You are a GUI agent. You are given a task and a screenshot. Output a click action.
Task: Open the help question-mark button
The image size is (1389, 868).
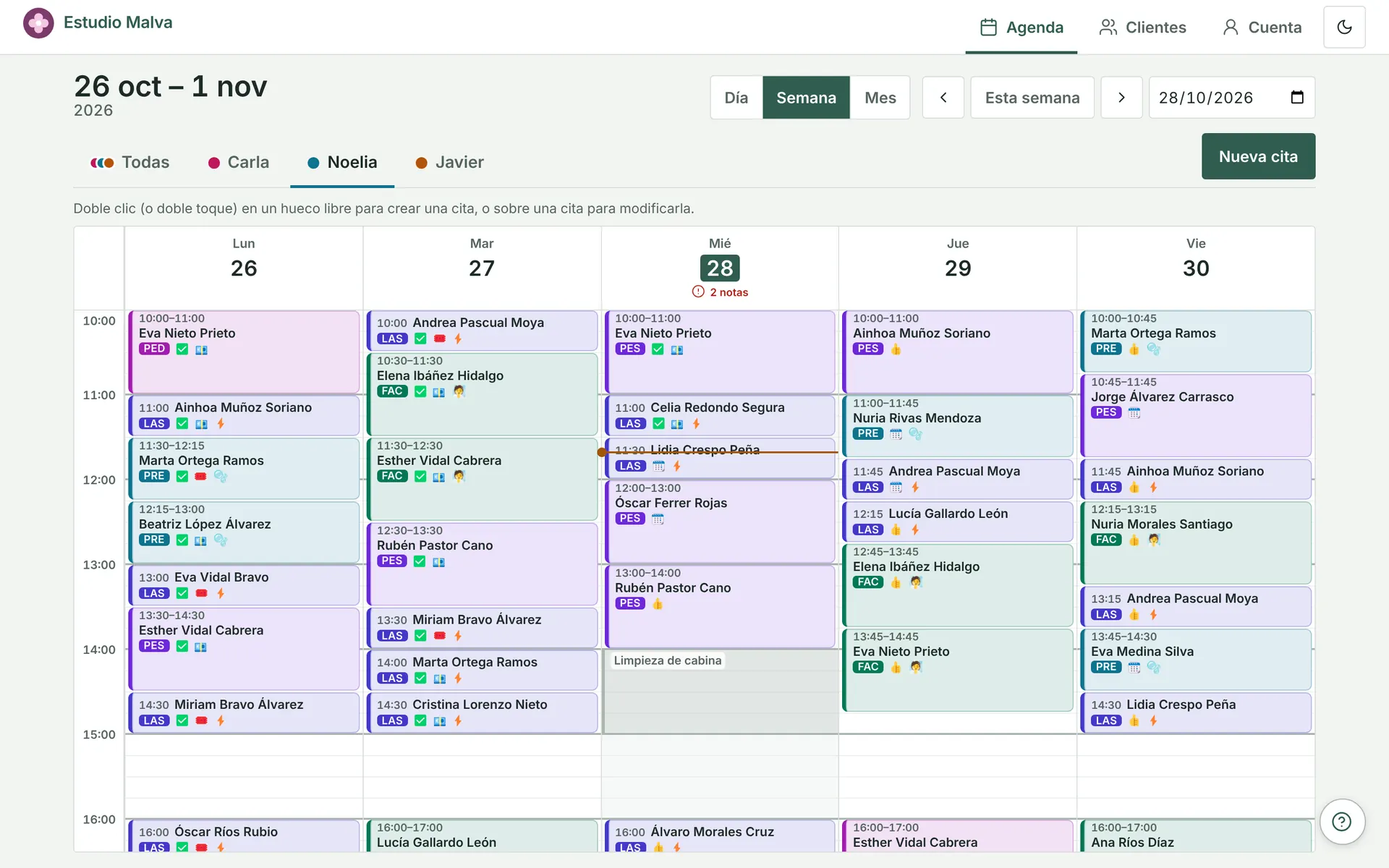[1342, 822]
